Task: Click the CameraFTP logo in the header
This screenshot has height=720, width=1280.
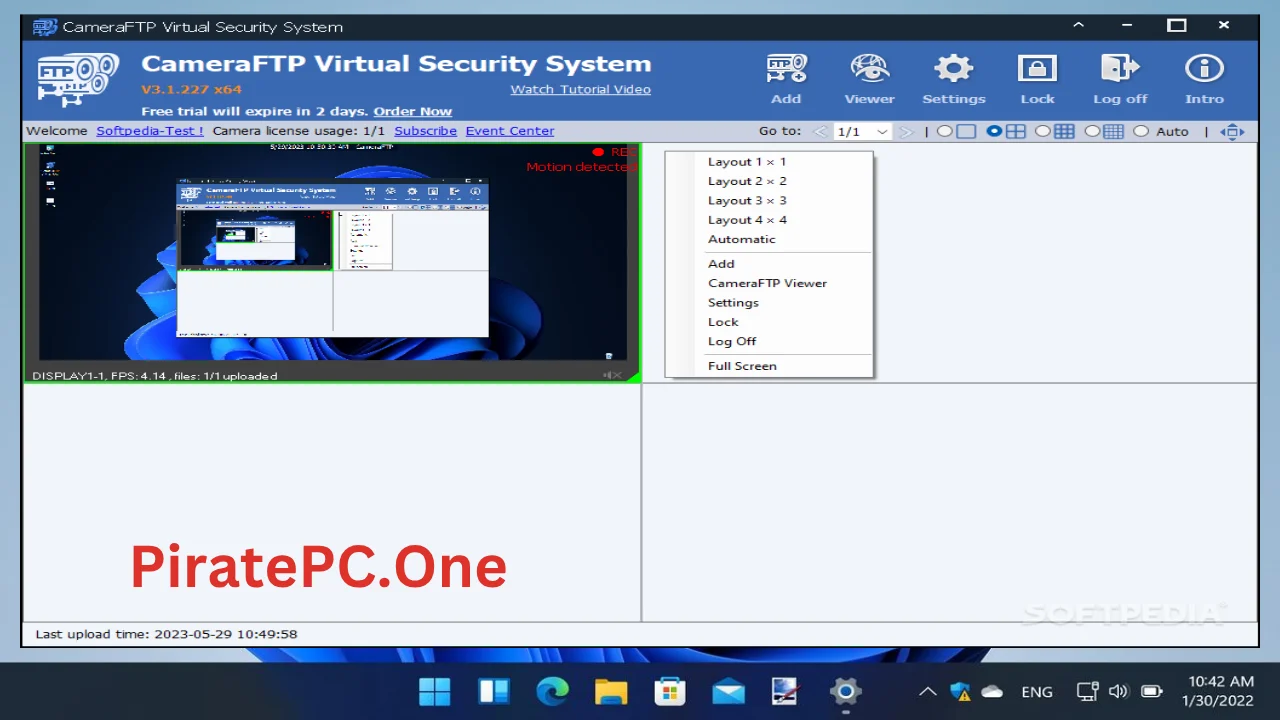Action: click(77, 80)
